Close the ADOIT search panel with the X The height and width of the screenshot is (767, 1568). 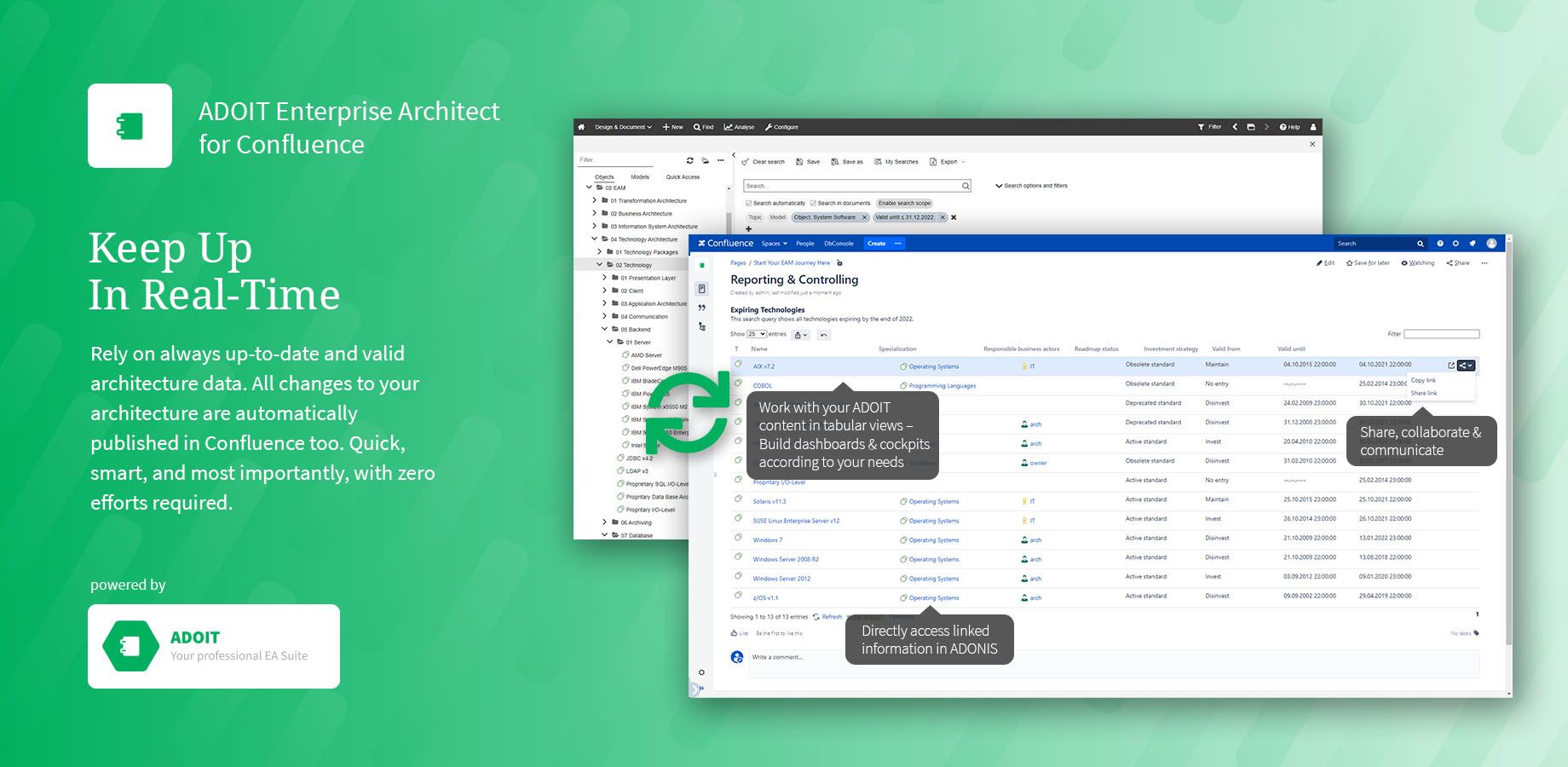tap(1312, 144)
